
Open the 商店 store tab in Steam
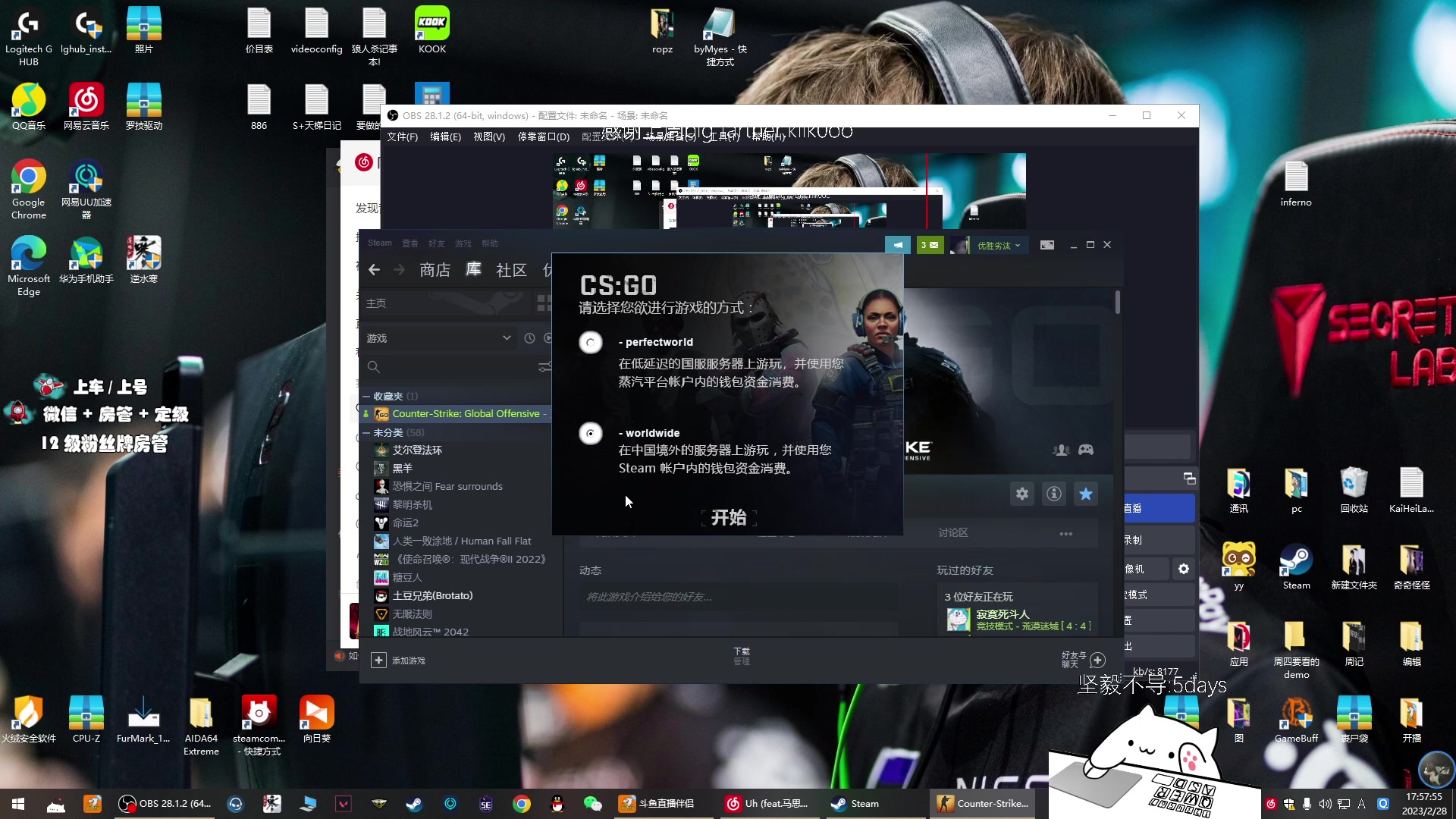point(435,270)
